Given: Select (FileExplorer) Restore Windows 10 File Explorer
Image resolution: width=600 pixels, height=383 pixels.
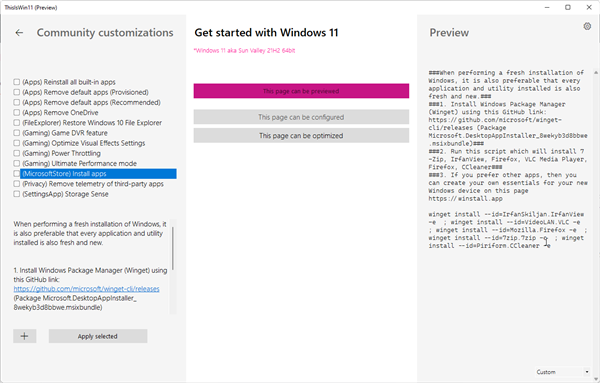Looking at the screenshot, I should pos(92,123).
